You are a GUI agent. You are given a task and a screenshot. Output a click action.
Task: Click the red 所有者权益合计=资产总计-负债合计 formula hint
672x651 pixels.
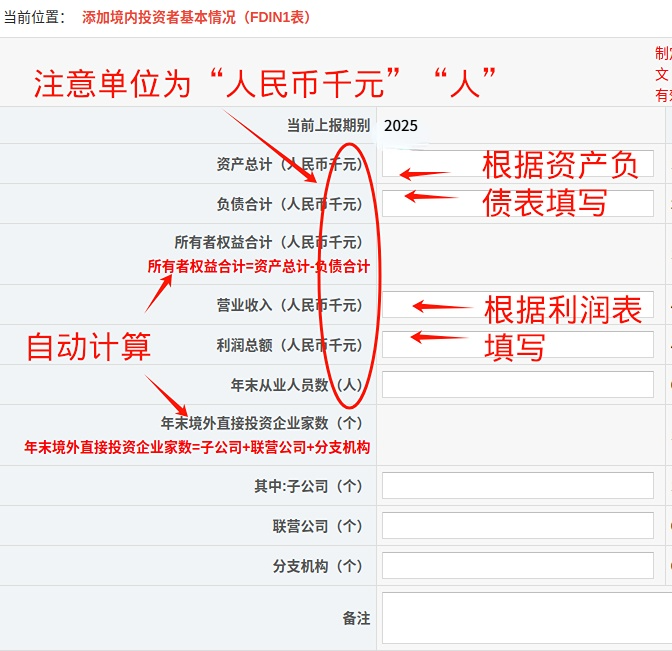coord(258,266)
